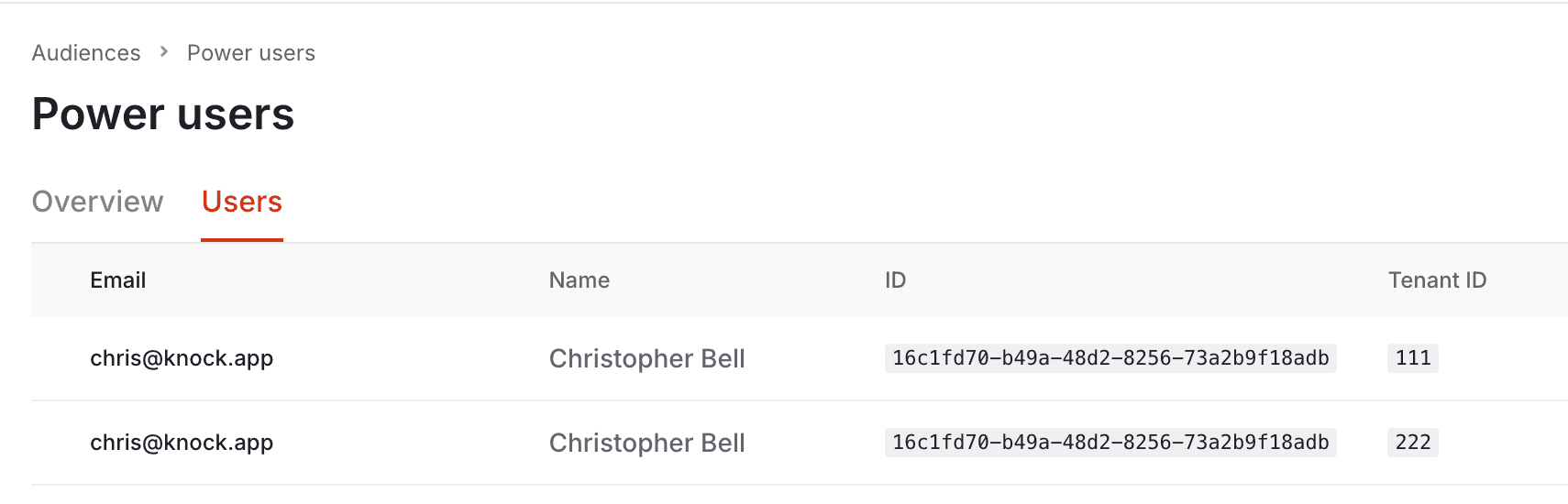Click the Email column header

tap(117, 280)
